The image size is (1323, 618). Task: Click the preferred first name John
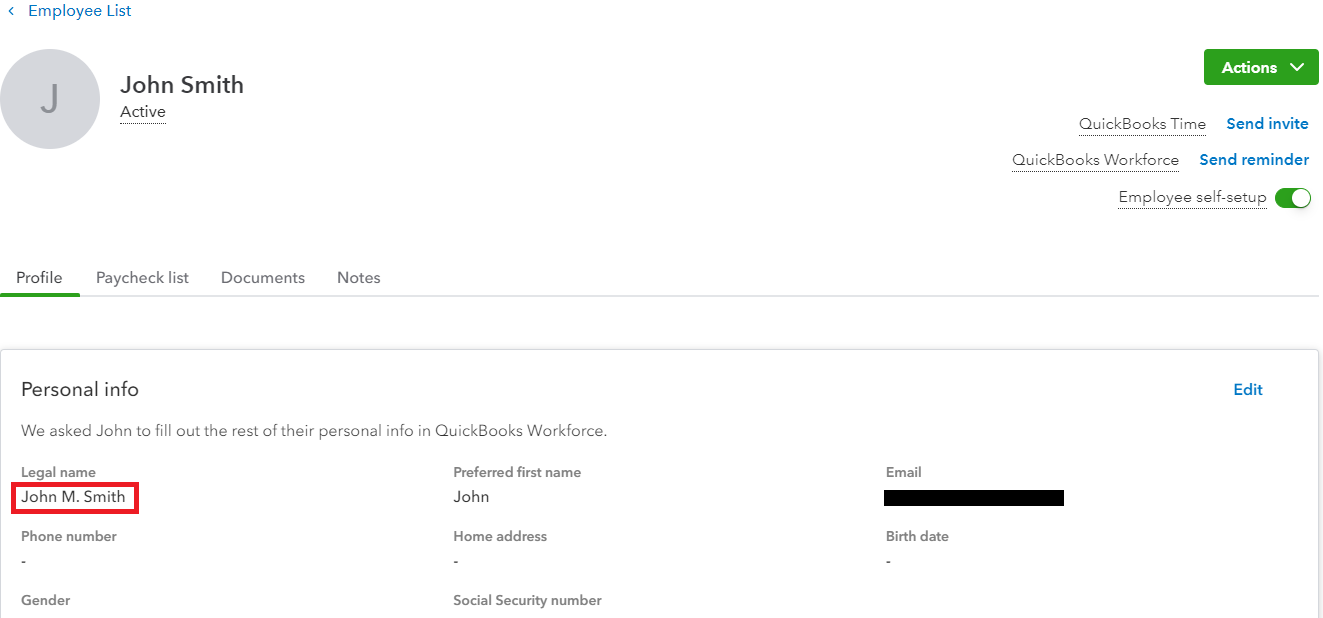click(x=471, y=497)
